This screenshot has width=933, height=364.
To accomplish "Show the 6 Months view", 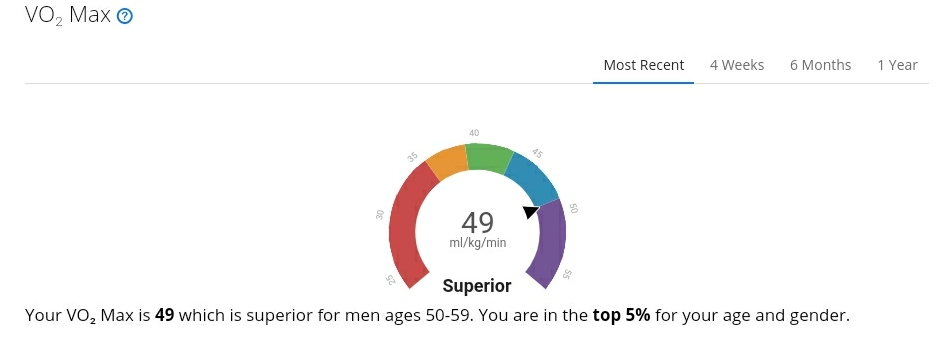I will 821,65.
